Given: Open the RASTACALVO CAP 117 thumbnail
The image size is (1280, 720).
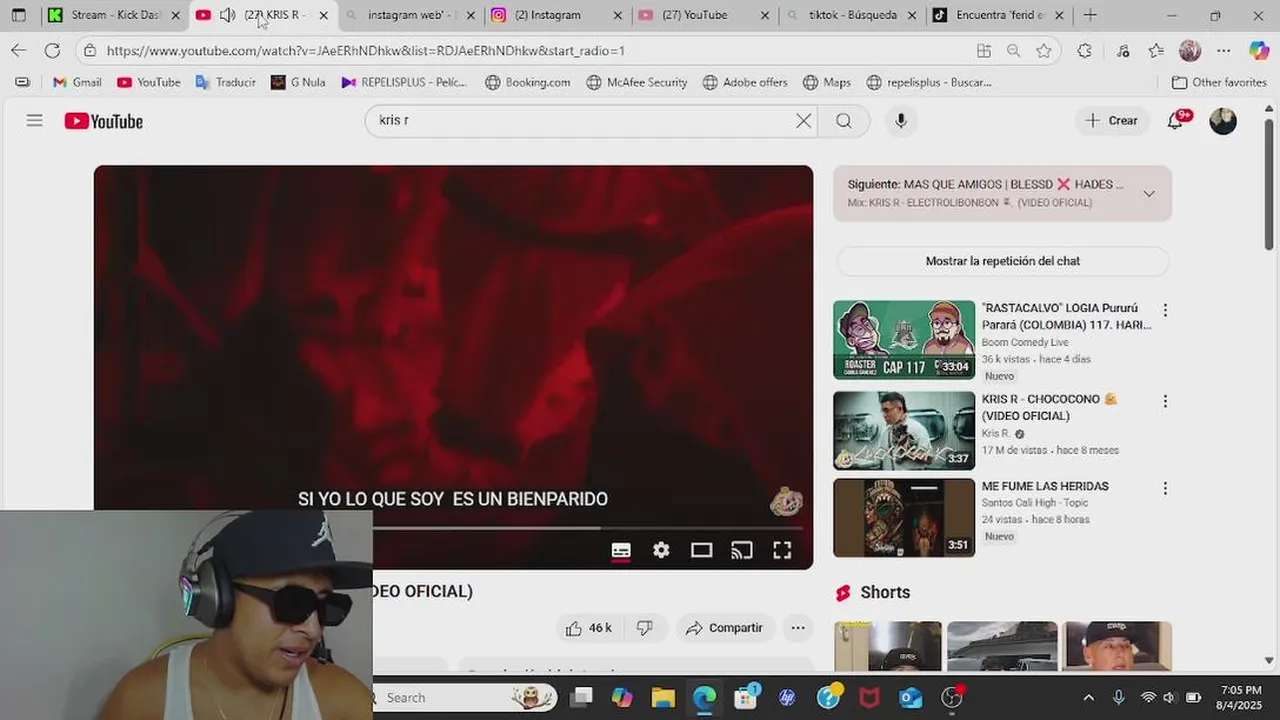Looking at the screenshot, I should (x=904, y=340).
